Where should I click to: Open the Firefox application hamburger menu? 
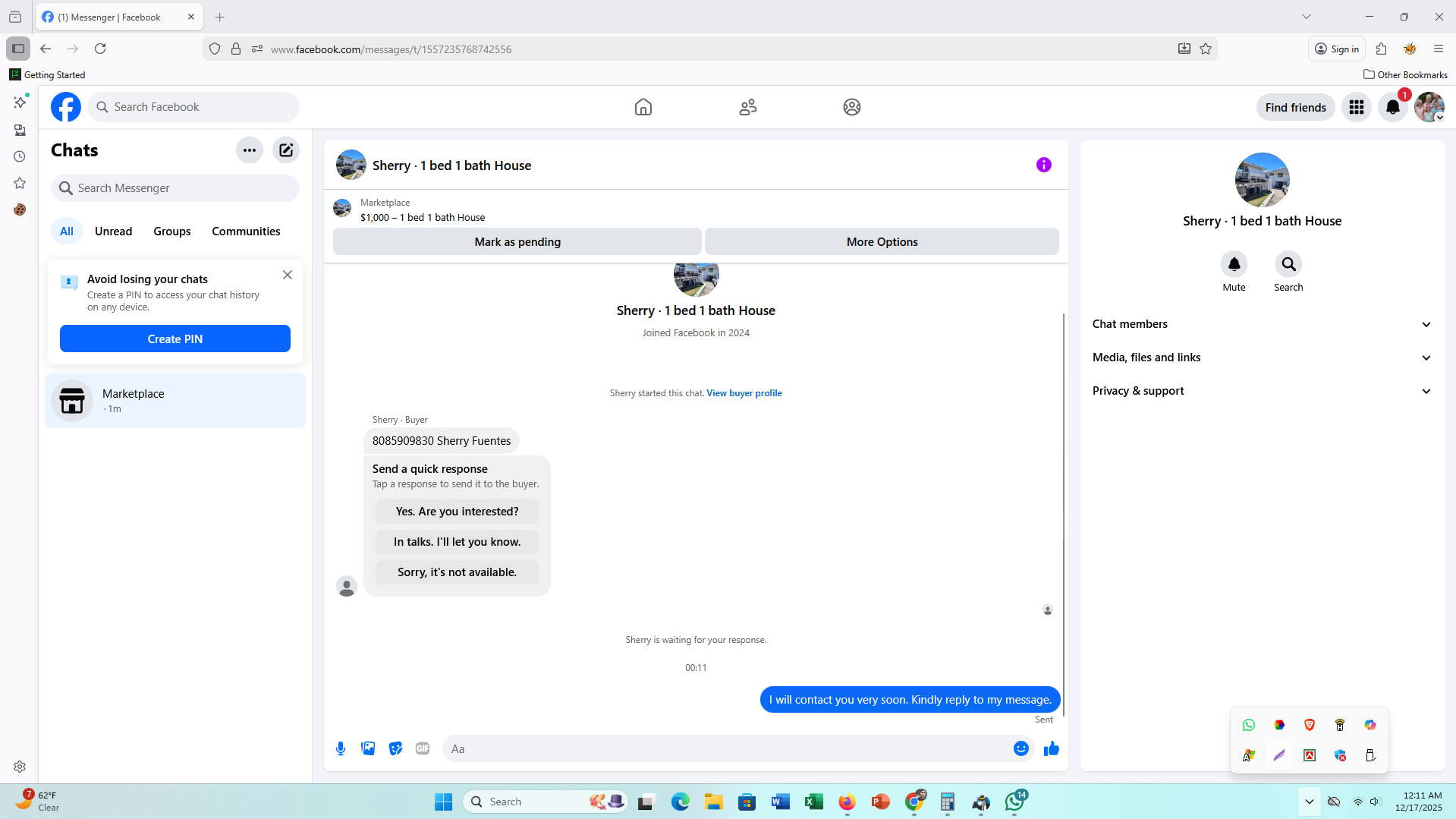coord(1439,49)
